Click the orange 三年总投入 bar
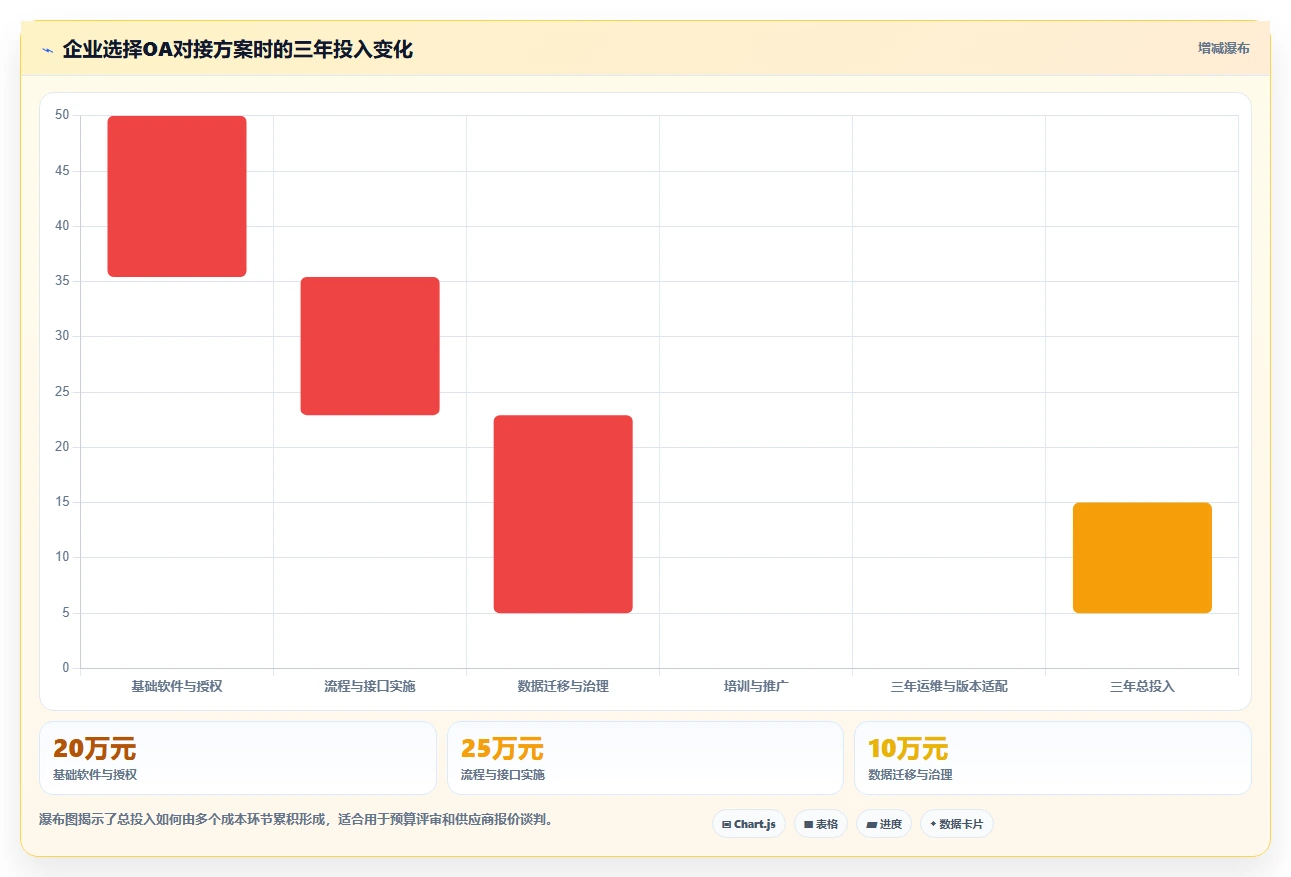 coord(1142,558)
